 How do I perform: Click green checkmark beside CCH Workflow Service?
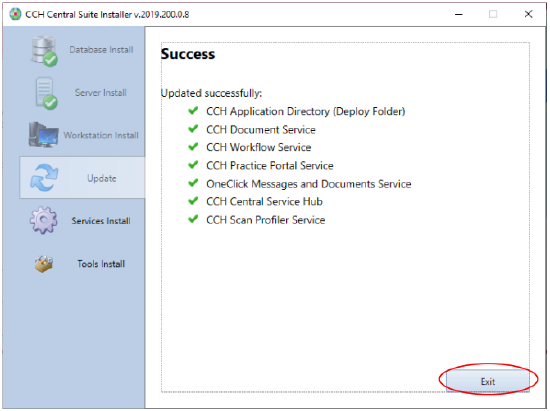tap(193, 147)
